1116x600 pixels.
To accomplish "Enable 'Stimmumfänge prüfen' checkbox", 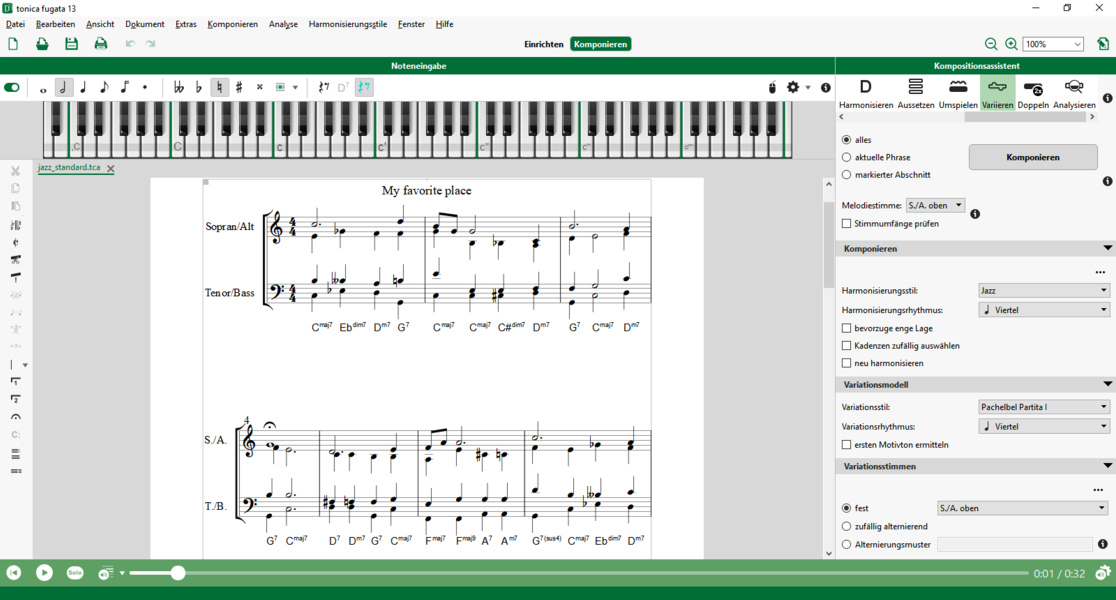I will [x=846, y=223].
